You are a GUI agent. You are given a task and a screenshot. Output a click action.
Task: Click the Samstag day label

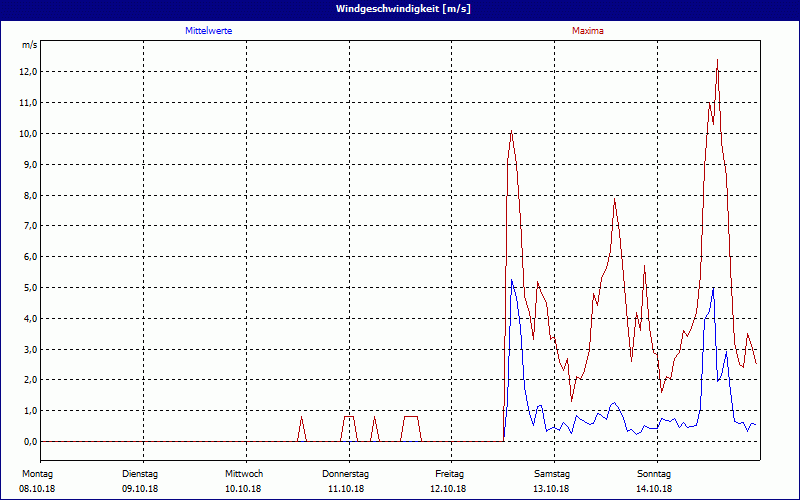(x=552, y=473)
